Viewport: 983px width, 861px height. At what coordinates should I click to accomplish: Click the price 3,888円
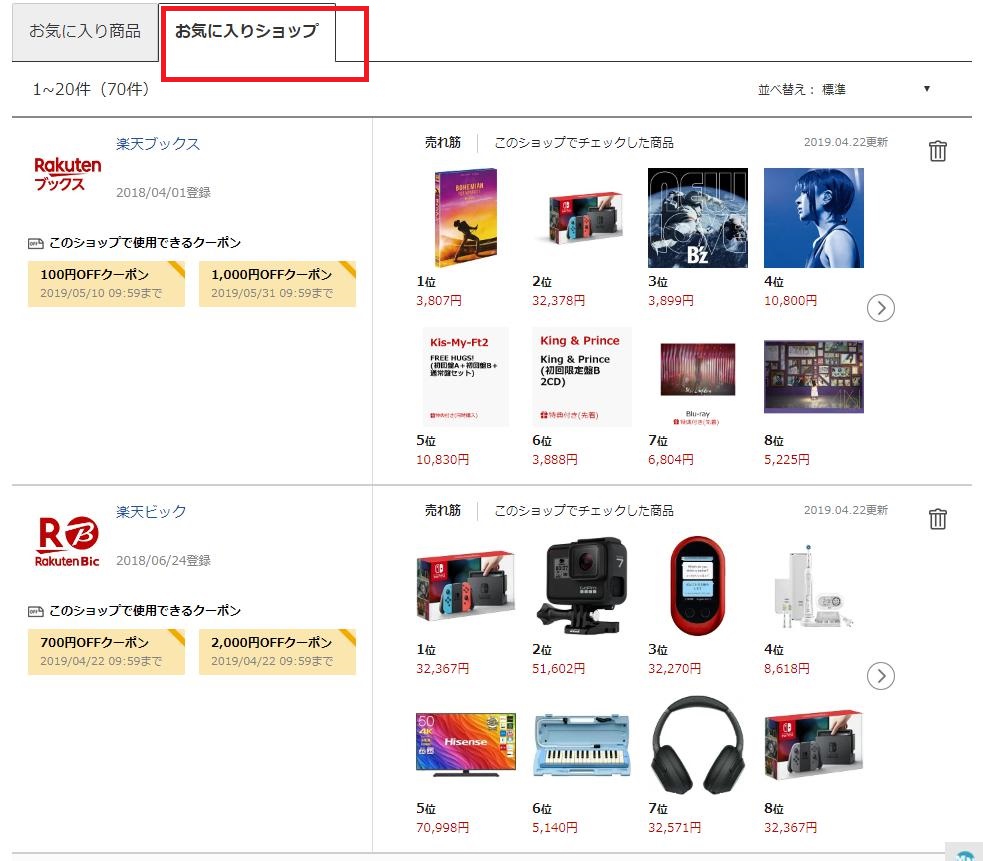coord(555,460)
